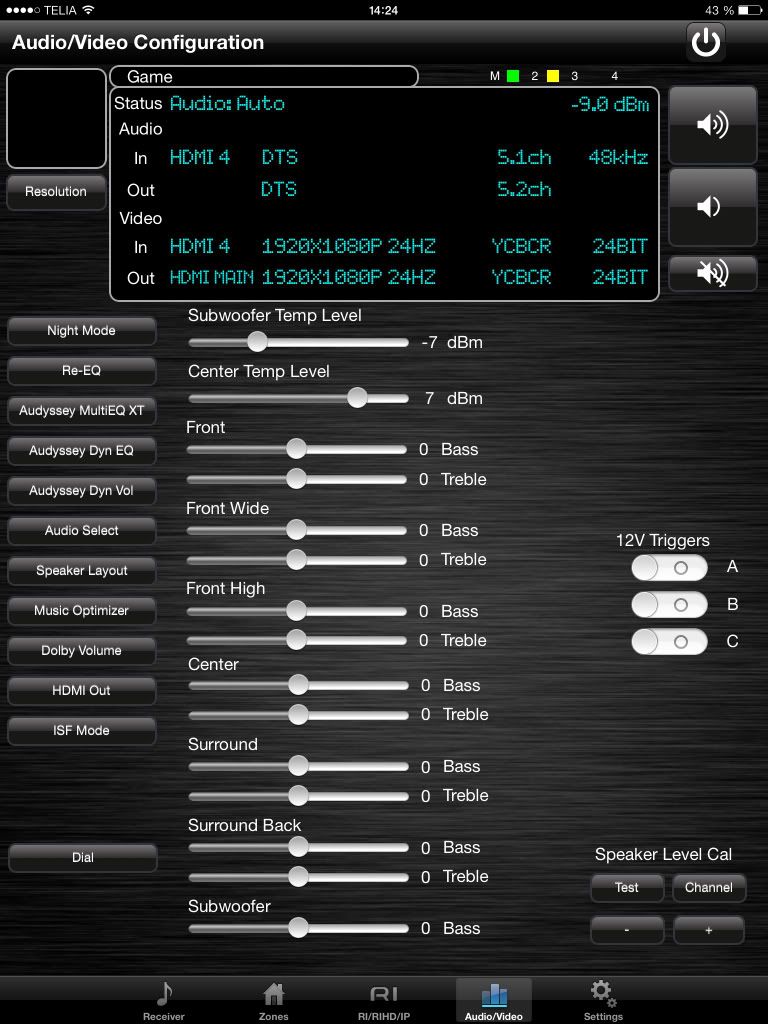Tap the volume up speaker icon
This screenshot has width=768, height=1024.
(x=712, y=125)
